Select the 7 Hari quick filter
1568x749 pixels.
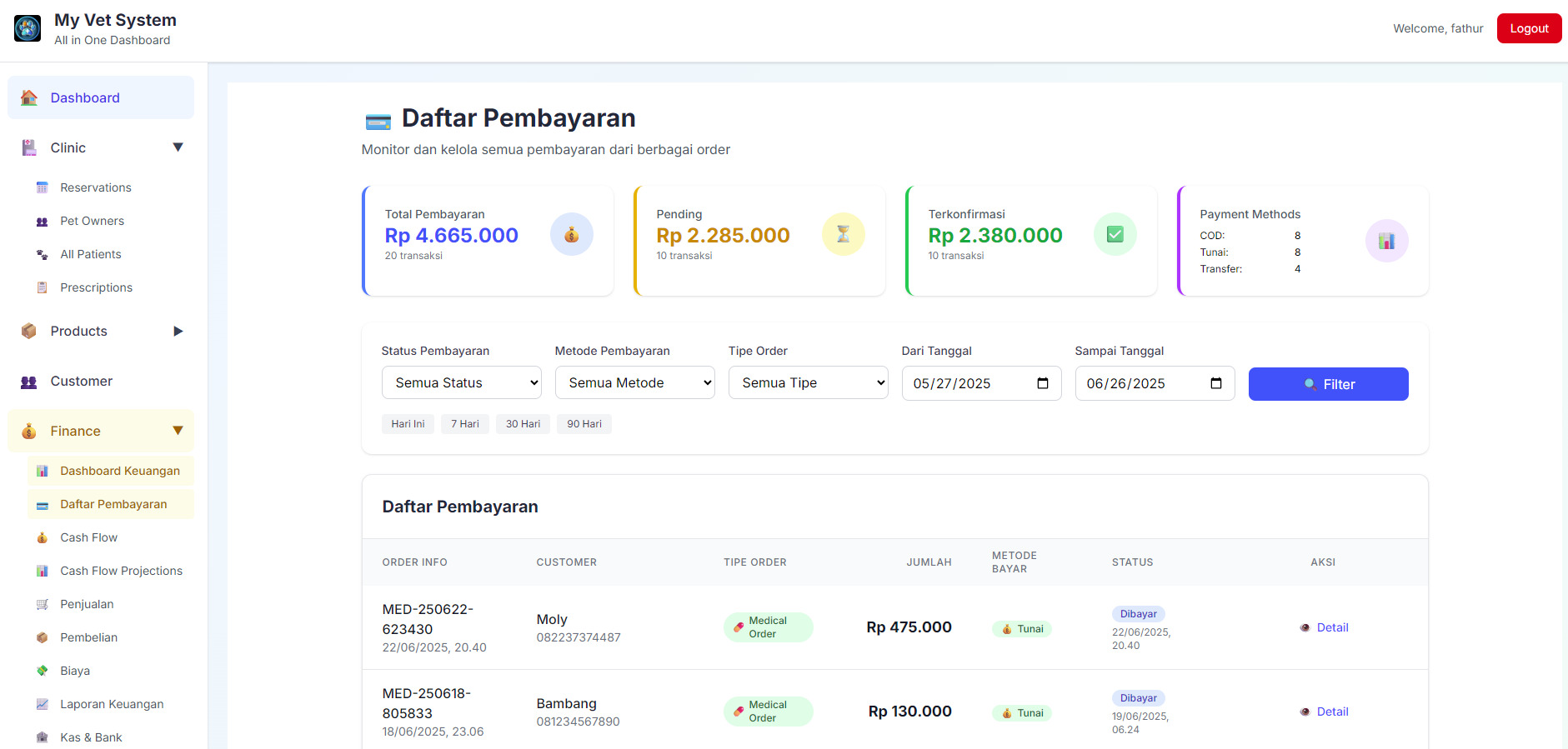tap(465, 424)
